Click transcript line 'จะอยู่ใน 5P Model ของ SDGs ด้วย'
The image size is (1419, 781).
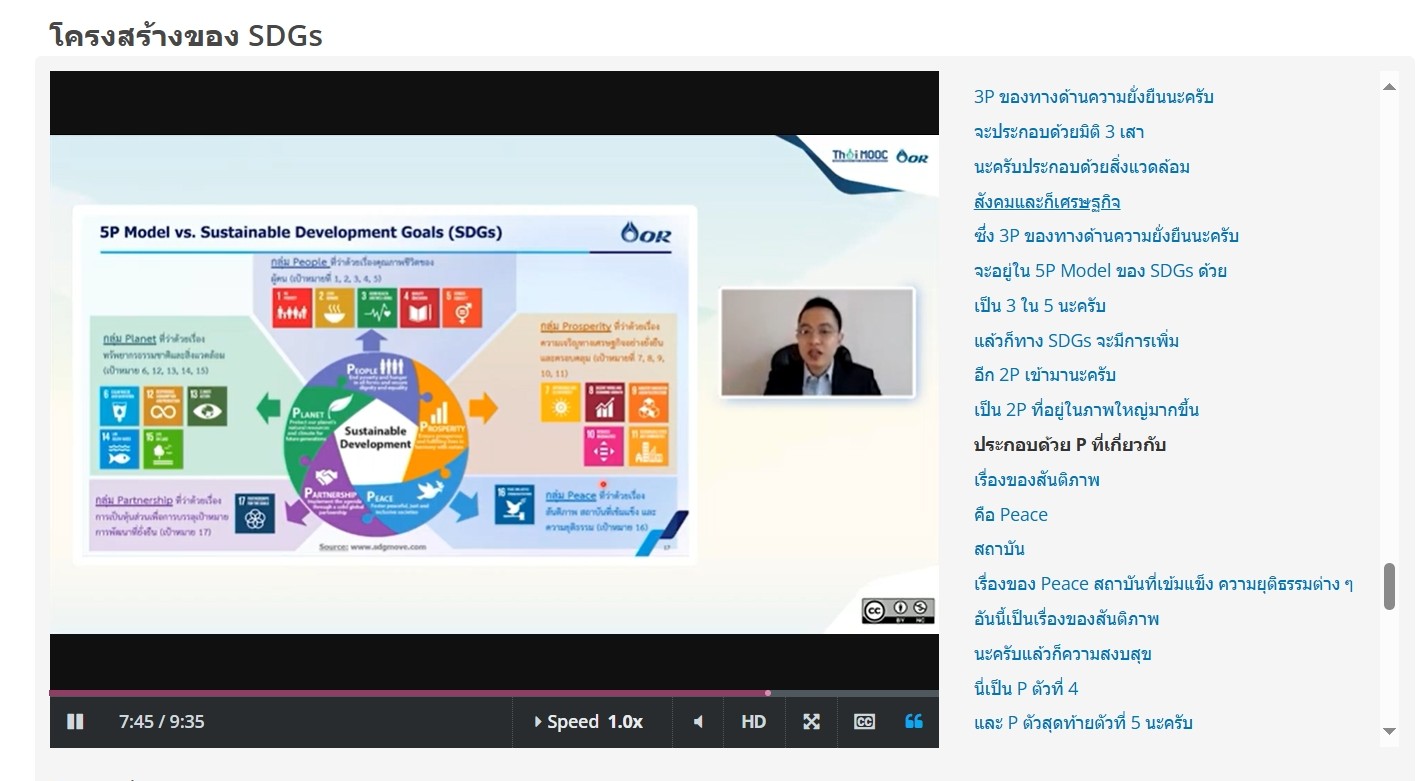(1099, 271)
